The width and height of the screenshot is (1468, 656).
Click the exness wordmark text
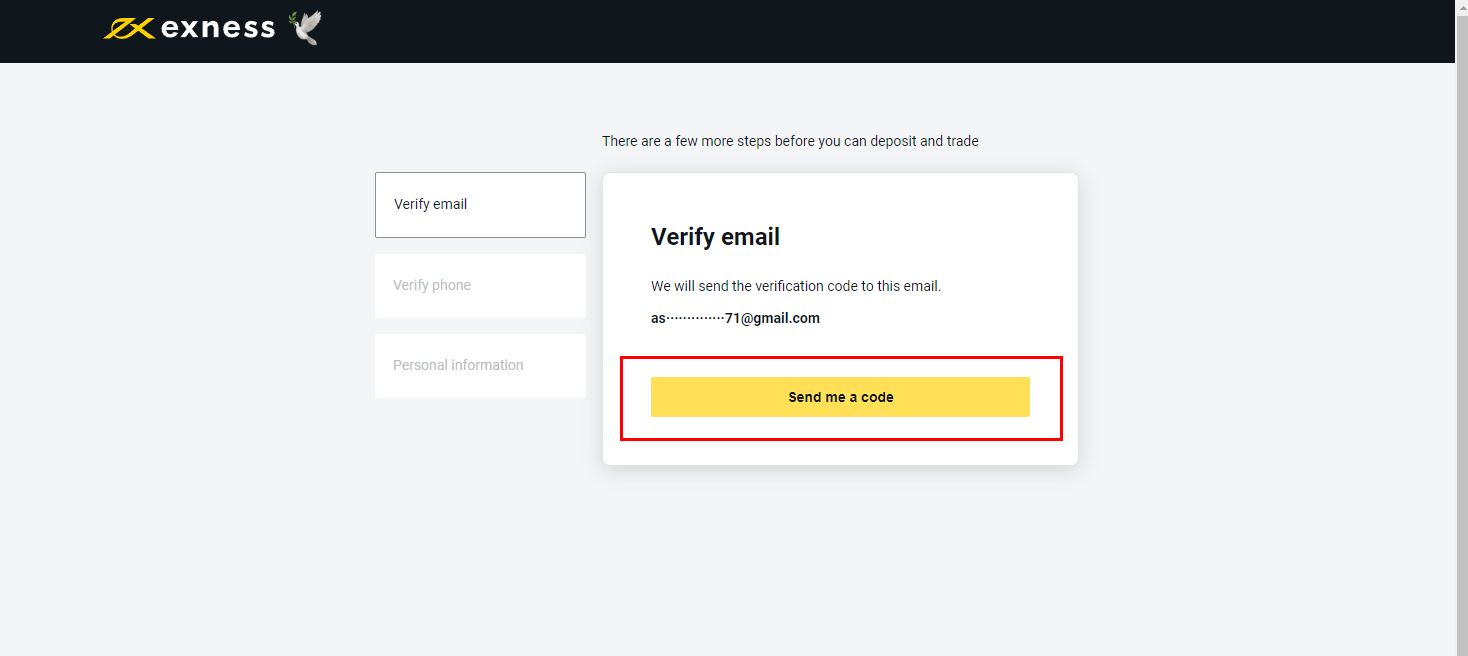[217, 28]
